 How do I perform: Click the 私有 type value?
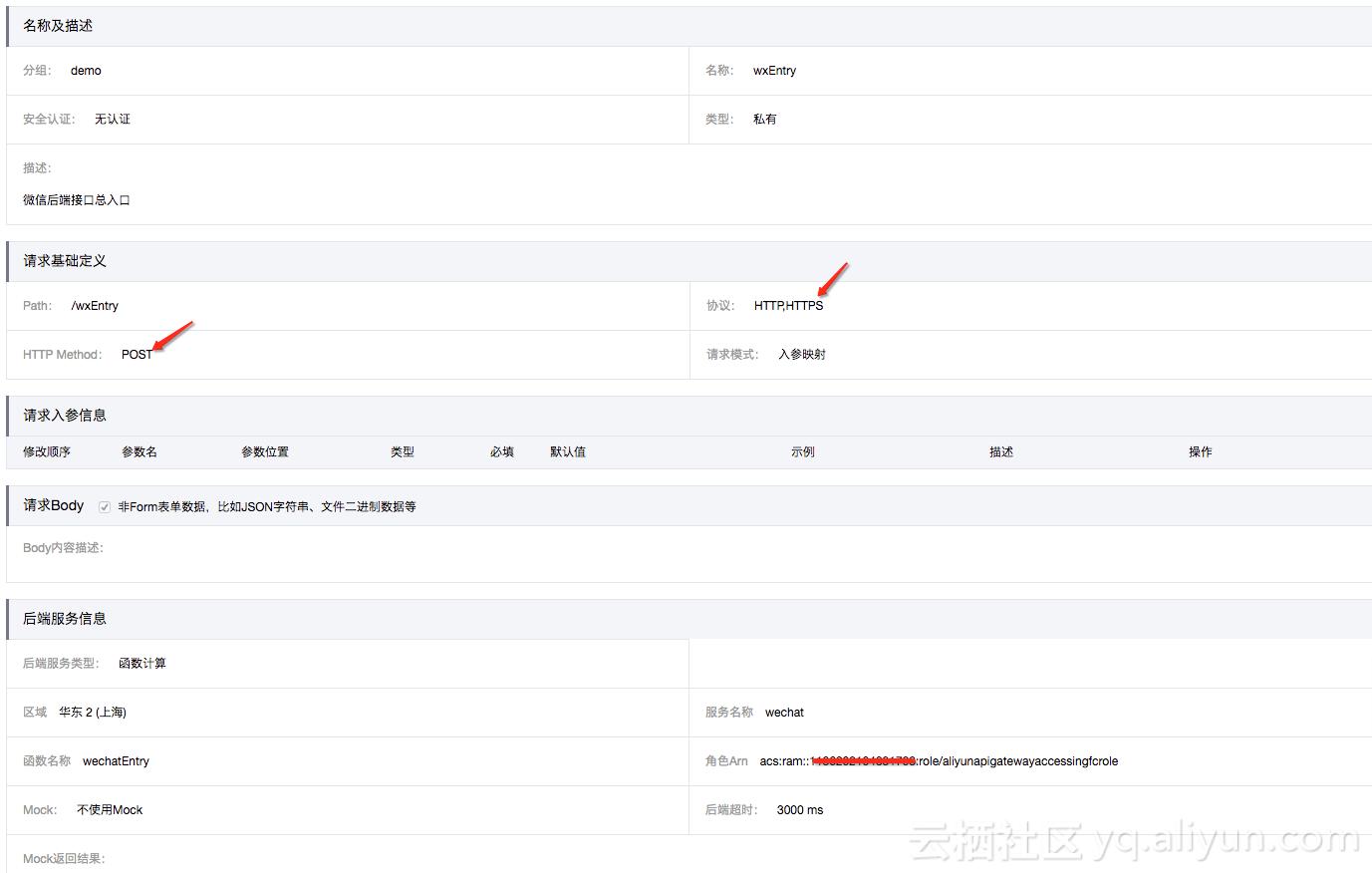tap(765, 120)
